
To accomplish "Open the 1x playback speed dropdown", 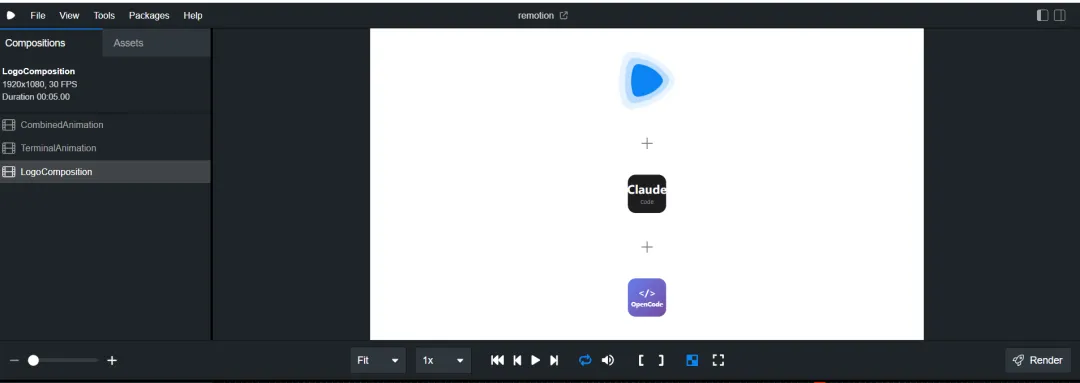I will pyautogui.click(x=443, y=360).
